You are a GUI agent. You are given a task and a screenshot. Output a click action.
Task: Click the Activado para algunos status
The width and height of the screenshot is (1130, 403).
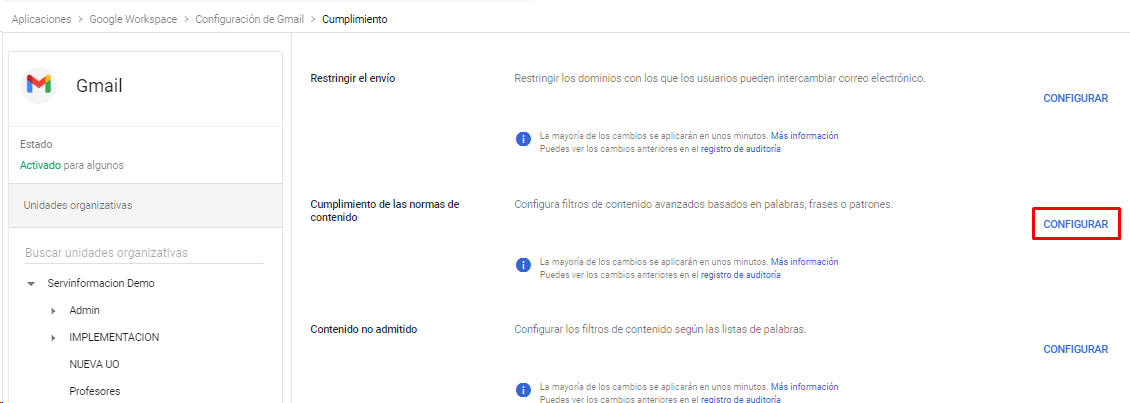72,165
